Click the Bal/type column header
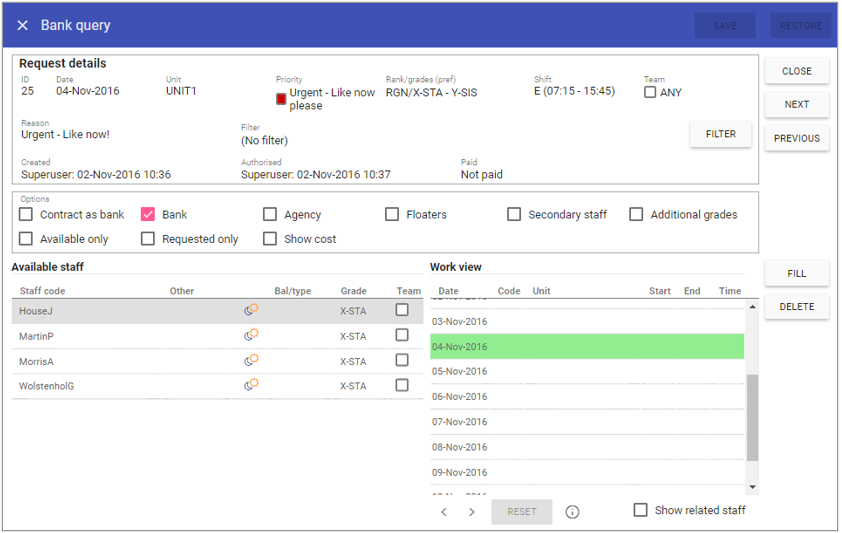842x533 pixels. (x=293, y=291)
